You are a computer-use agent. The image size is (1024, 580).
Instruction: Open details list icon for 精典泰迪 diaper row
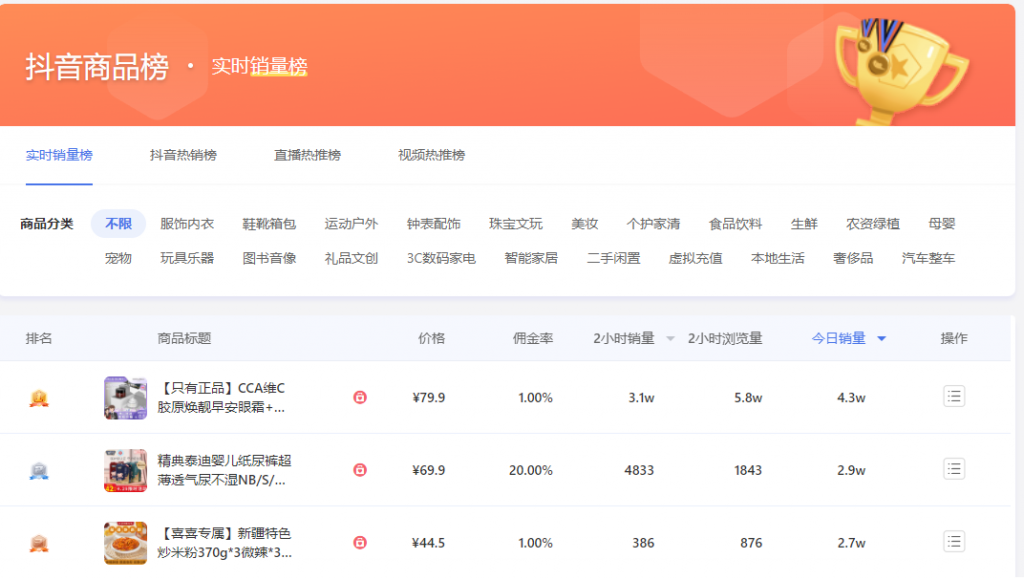[953, 469]
